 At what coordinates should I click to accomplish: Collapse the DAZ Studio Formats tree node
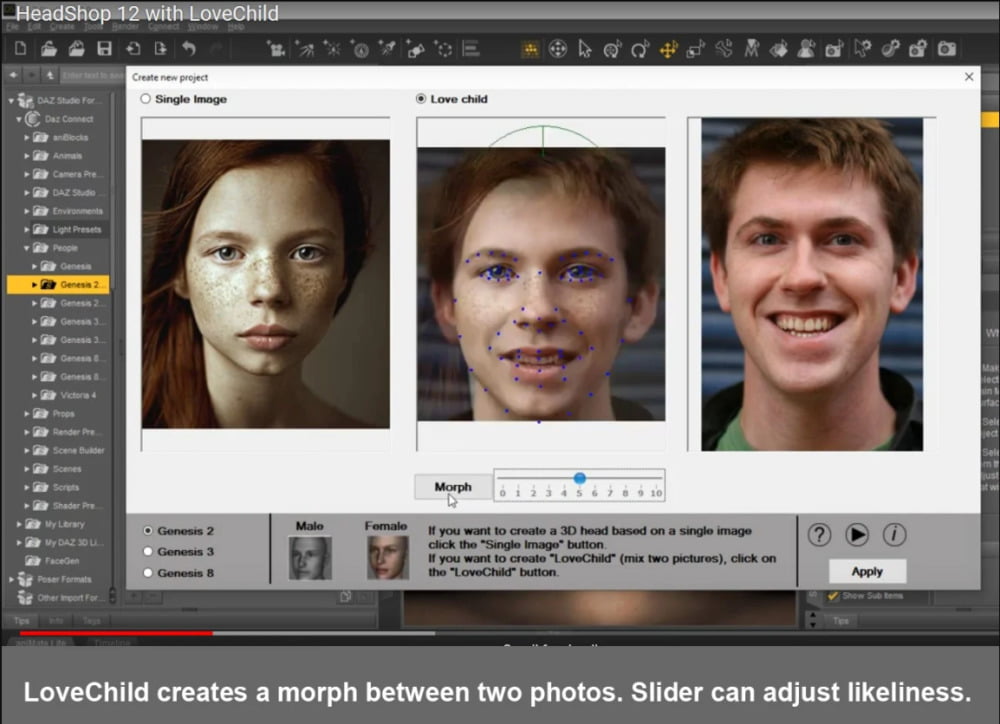(x=11, y=101)
